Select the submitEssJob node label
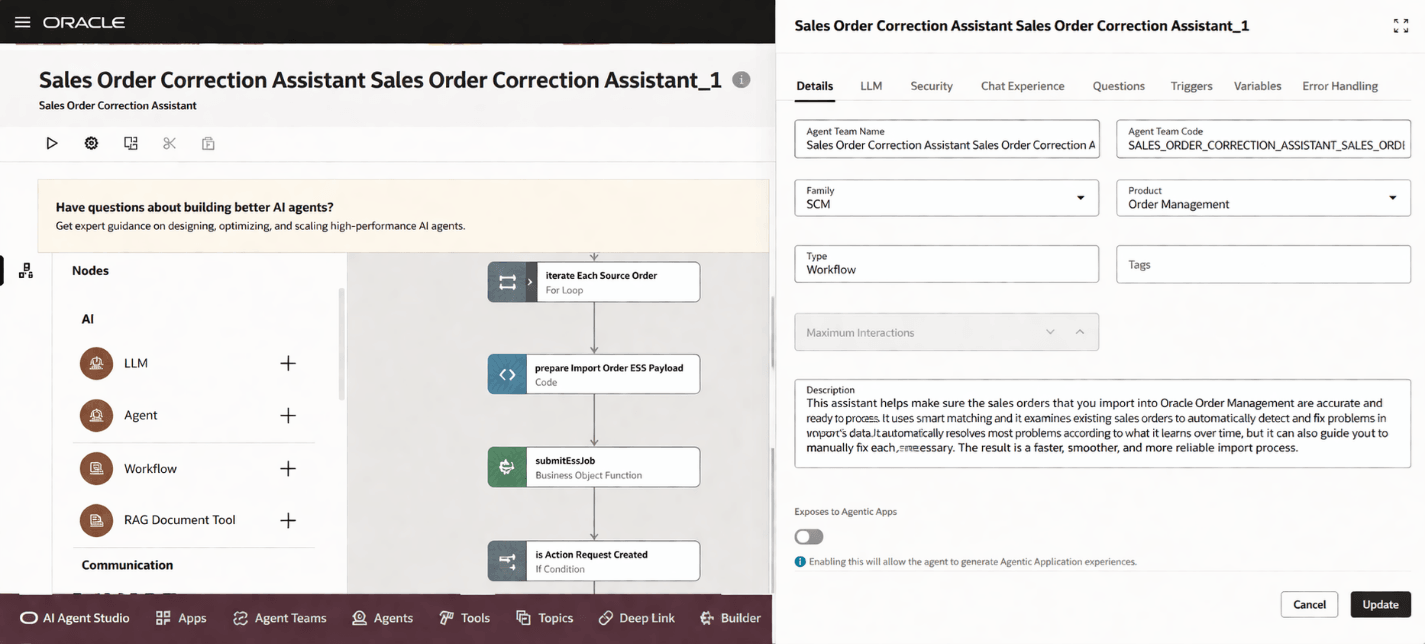 (x=567, y=461)
